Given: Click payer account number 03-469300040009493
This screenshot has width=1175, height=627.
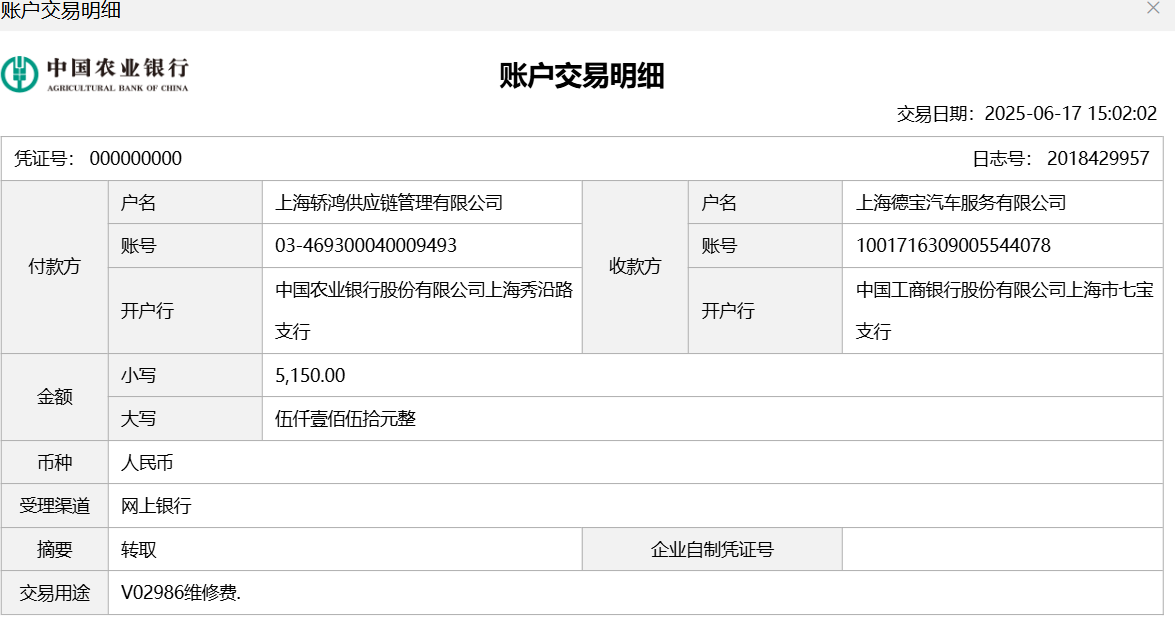Looking at the screenshot, I should [x=366, y=246].
